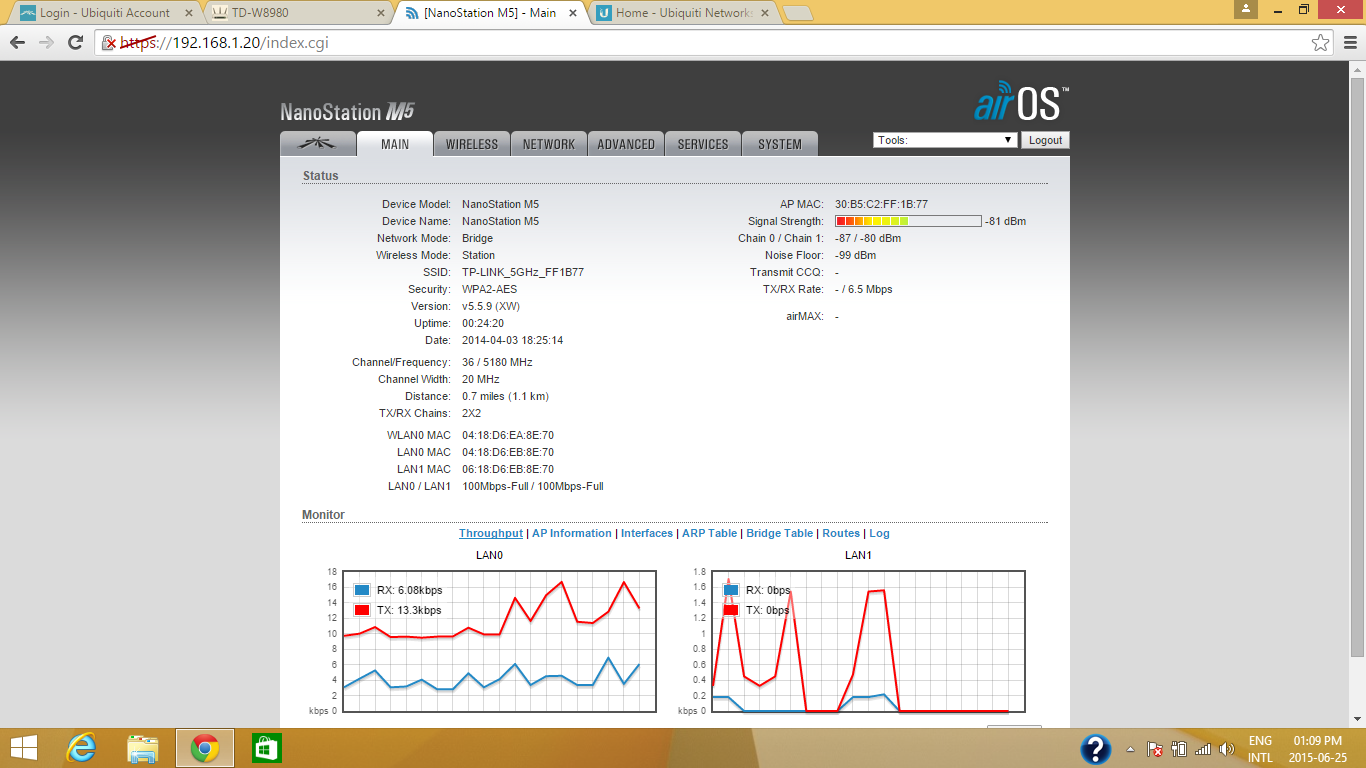Close the Login - Ubiquiti Account tab

pos(189,14)
